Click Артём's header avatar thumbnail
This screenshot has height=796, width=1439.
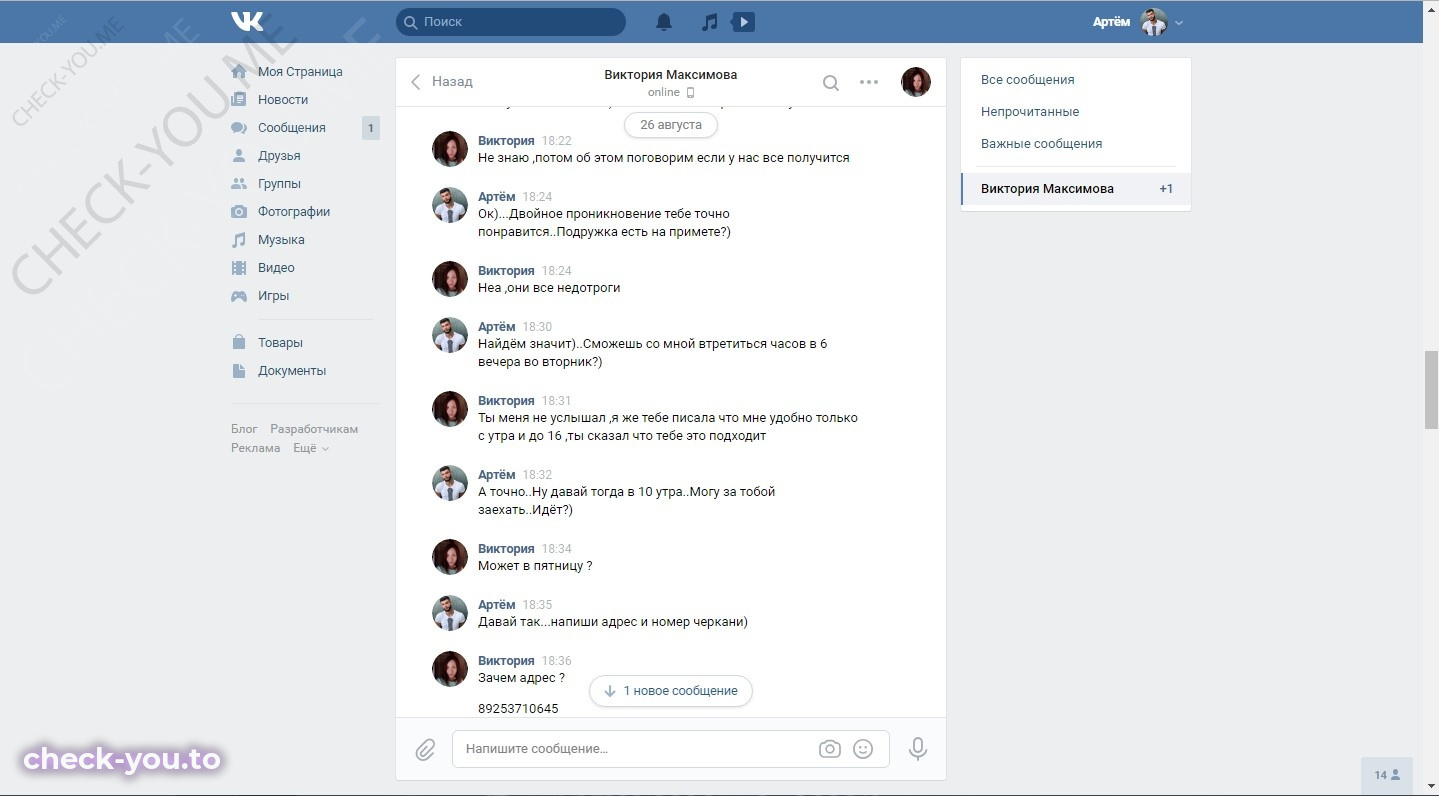1154,22
